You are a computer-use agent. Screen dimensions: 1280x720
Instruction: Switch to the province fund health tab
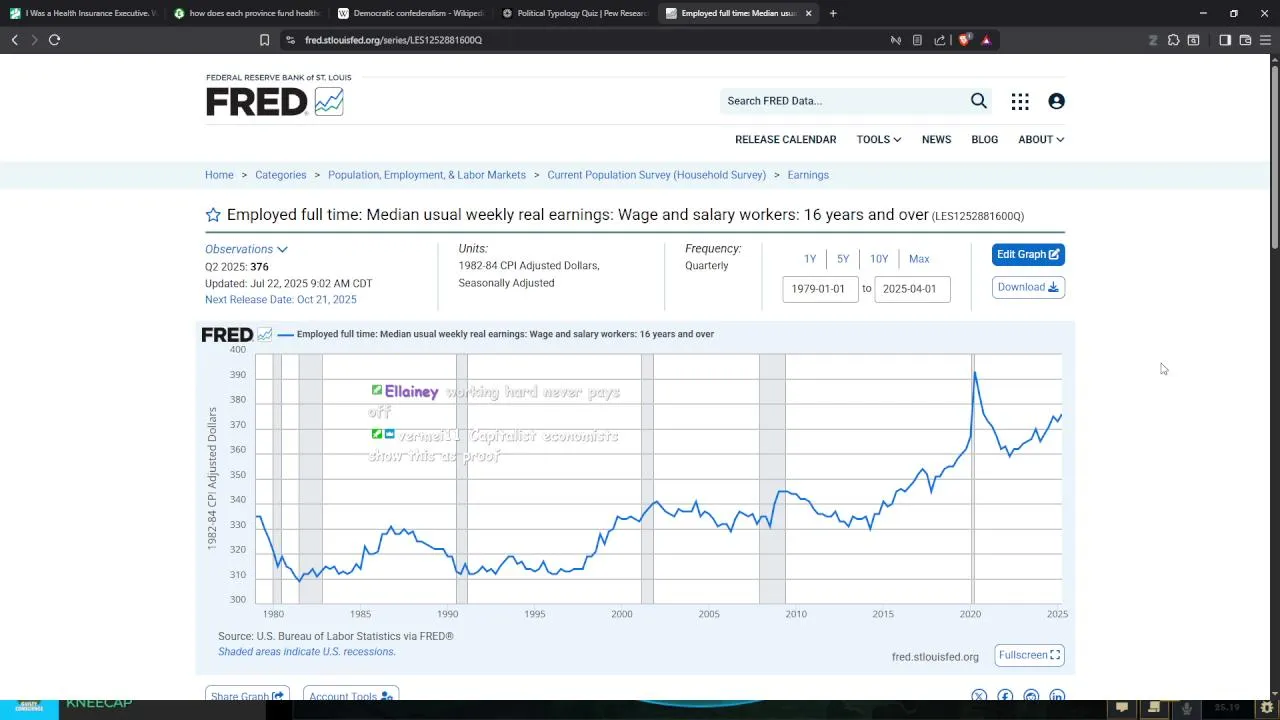coord(246,13)
